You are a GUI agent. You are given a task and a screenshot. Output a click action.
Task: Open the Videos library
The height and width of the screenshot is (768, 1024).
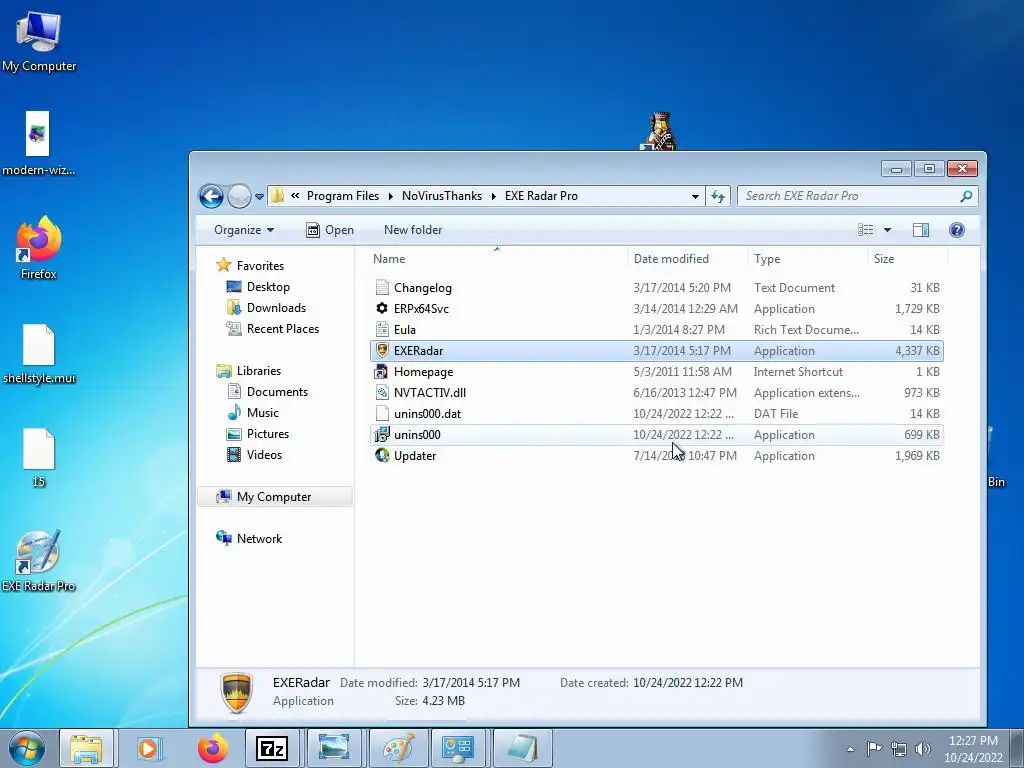pos(254,455)
